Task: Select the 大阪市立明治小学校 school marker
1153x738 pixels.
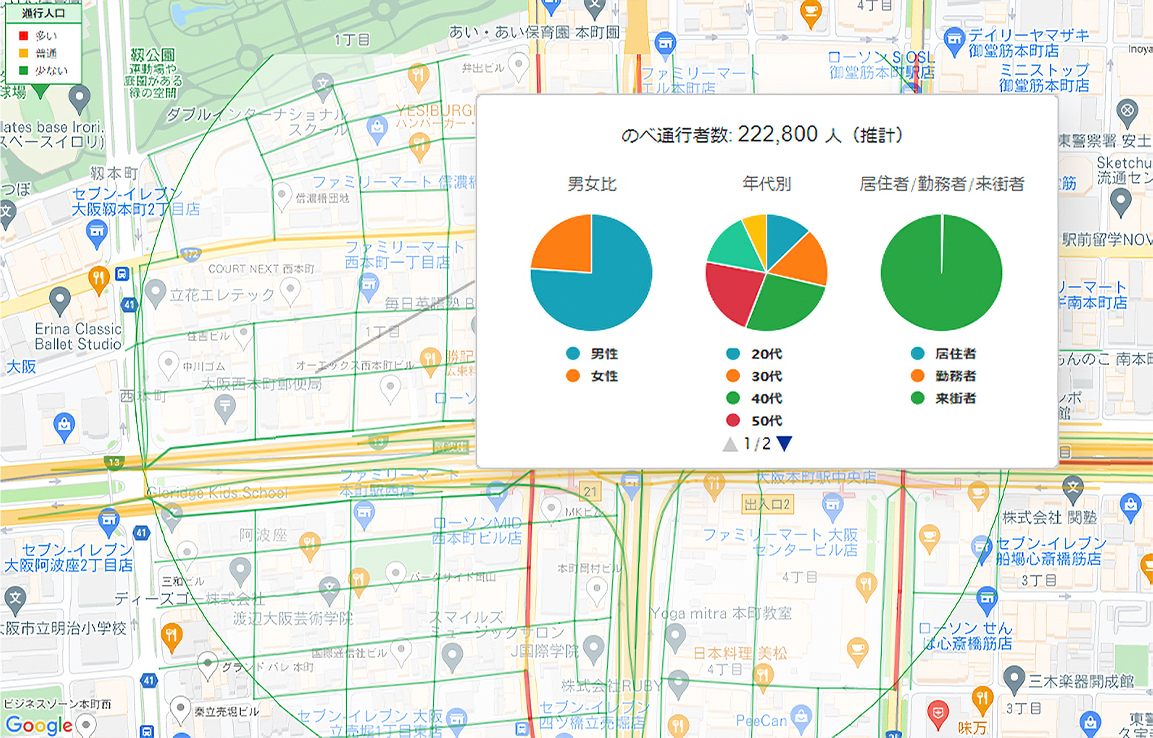Action: tap(15, 601)
